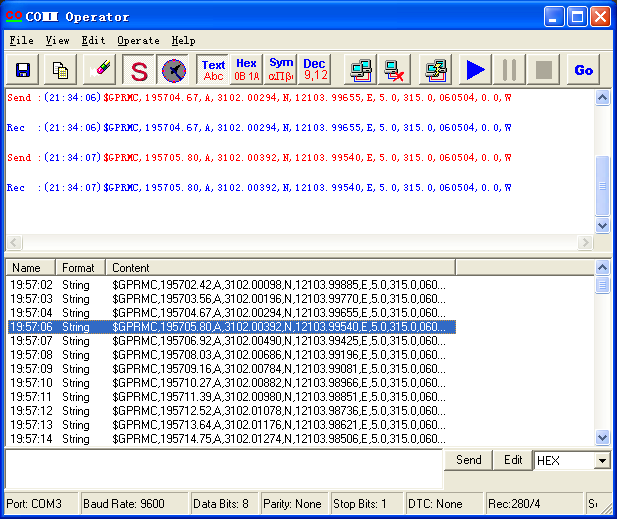This screenshot has height=519, width=617.
Task: Switch display to Hex 0B 1A mode
Action: pyautogui.click(x=246, y=70)
